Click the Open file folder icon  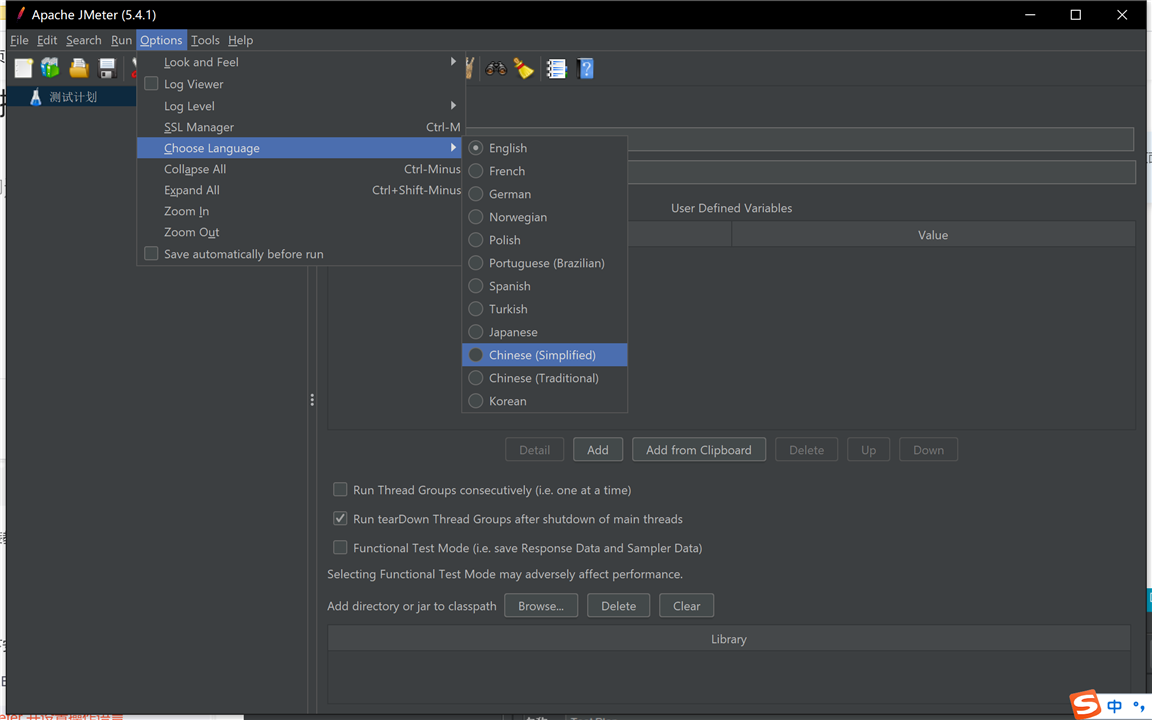click(79, 68)
